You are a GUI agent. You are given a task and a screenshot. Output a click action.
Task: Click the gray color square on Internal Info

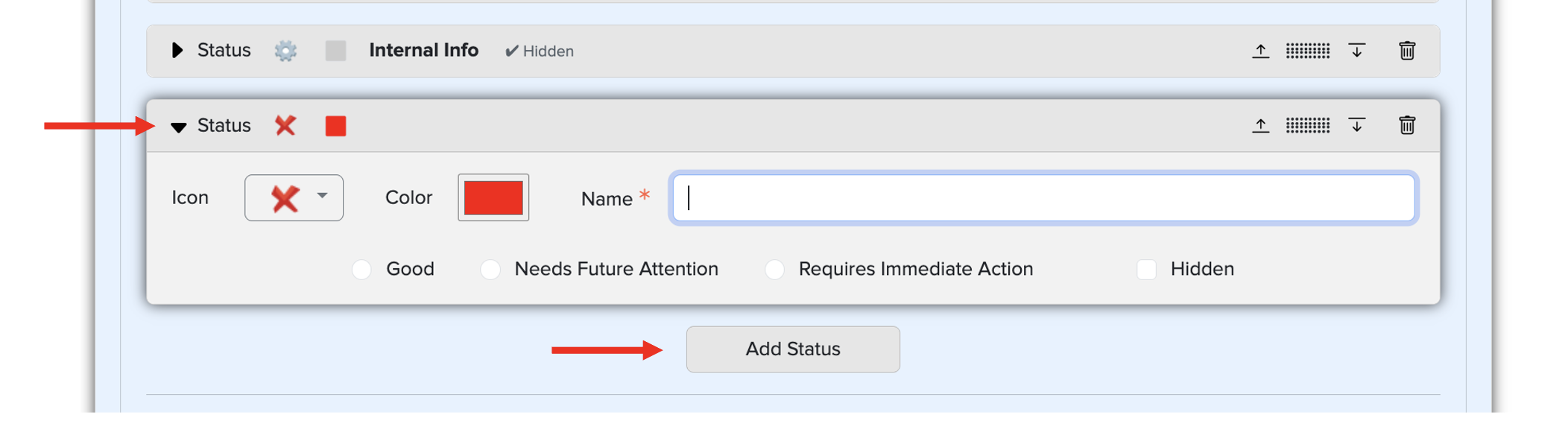335,51
